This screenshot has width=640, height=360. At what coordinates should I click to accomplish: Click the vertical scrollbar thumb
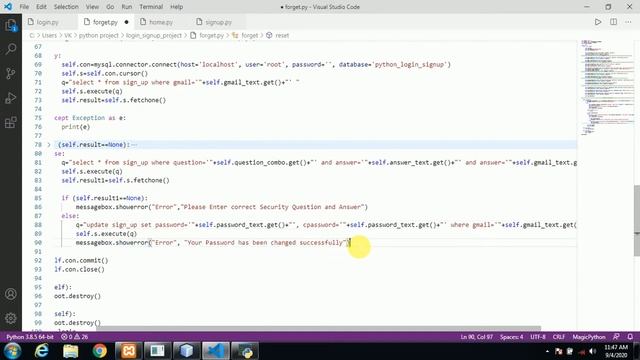tap(637, 221)
